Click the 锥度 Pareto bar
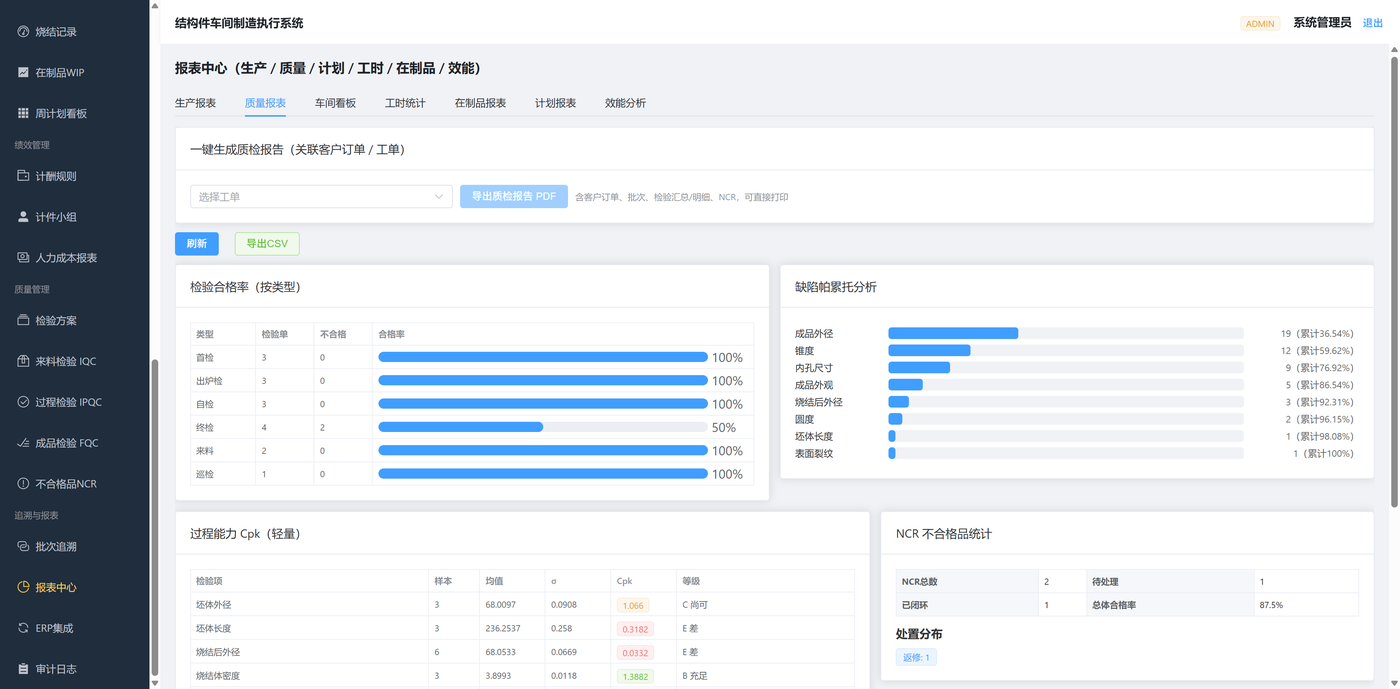 pyautogui.click(x=1066, y=350)
